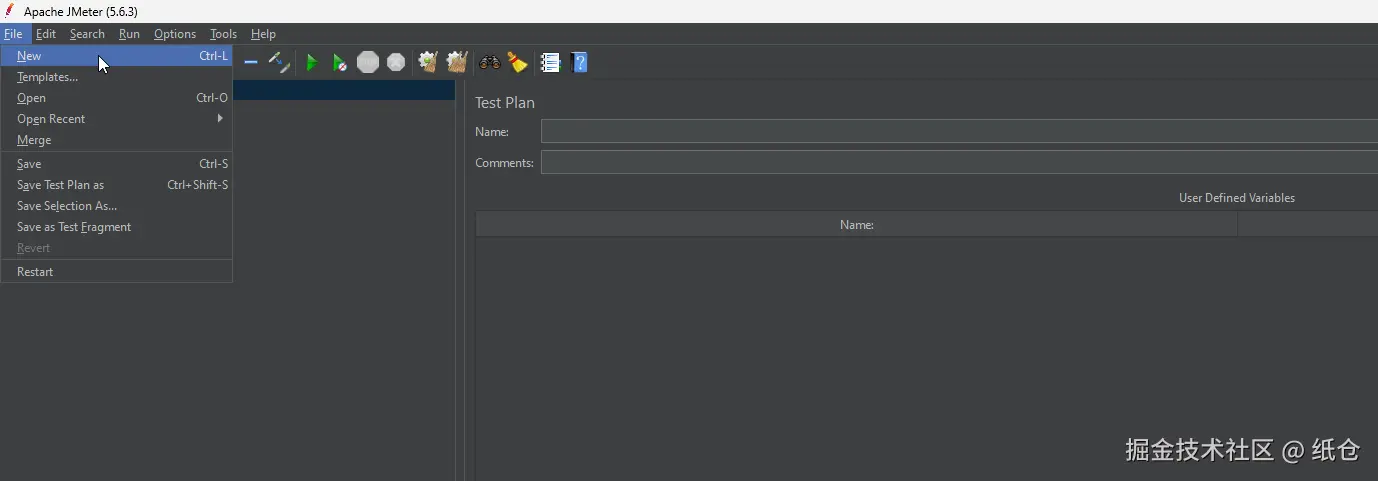Image resolution: width=1378 pixels, height=481 pixels.
Task: Click the Reset Search yellow broom icon
Action: [x=517, y=62]
